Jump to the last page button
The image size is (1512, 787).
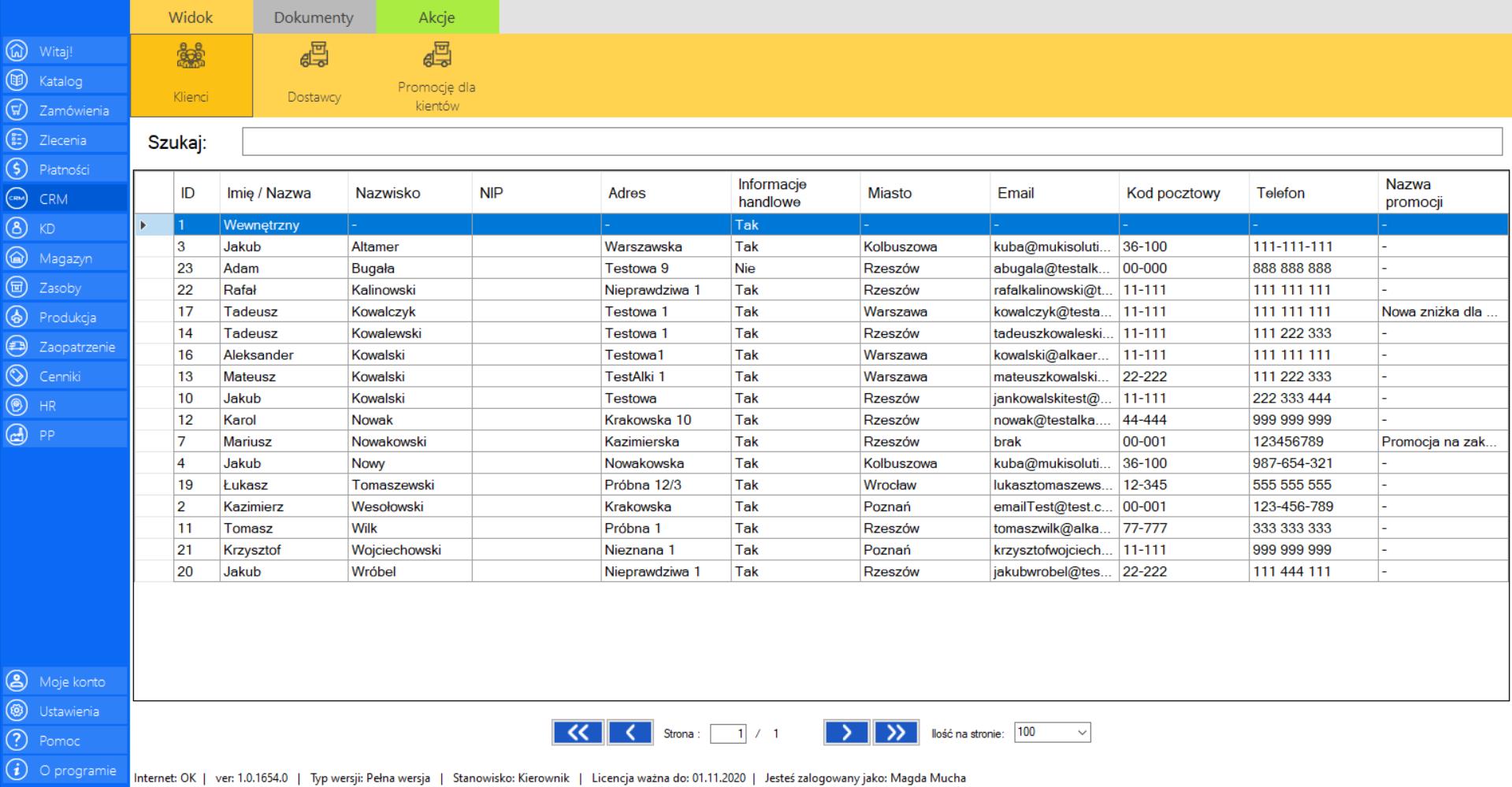[x=896, y=733]
